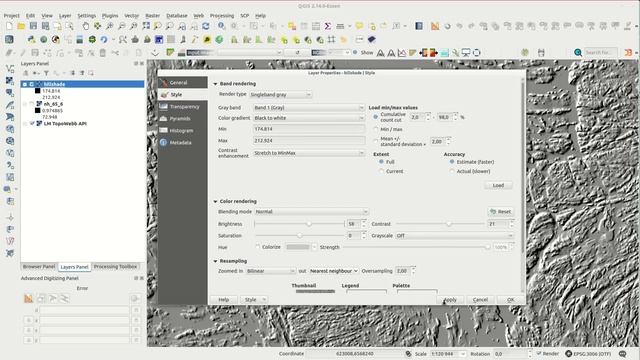Open the Grayscale dropdown
This screenshot has width=640, height=360.
(454, 236)
